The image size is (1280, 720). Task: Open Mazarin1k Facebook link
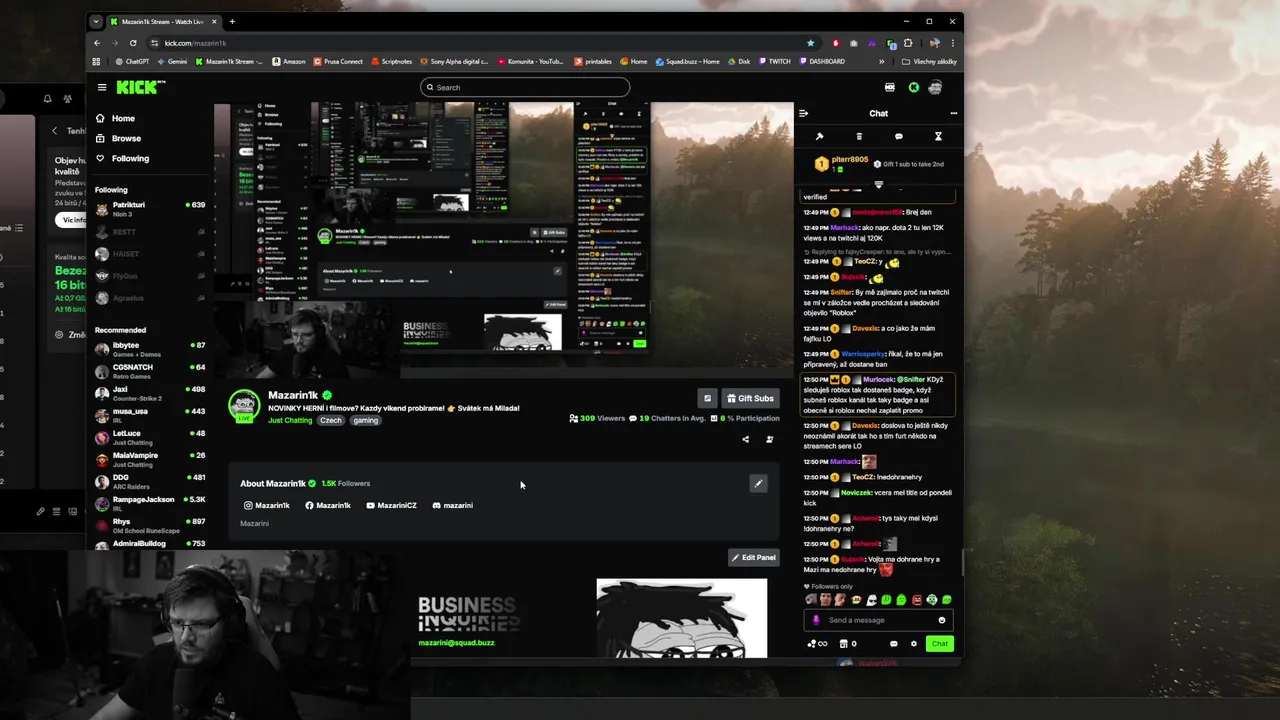tap(328, 505)
